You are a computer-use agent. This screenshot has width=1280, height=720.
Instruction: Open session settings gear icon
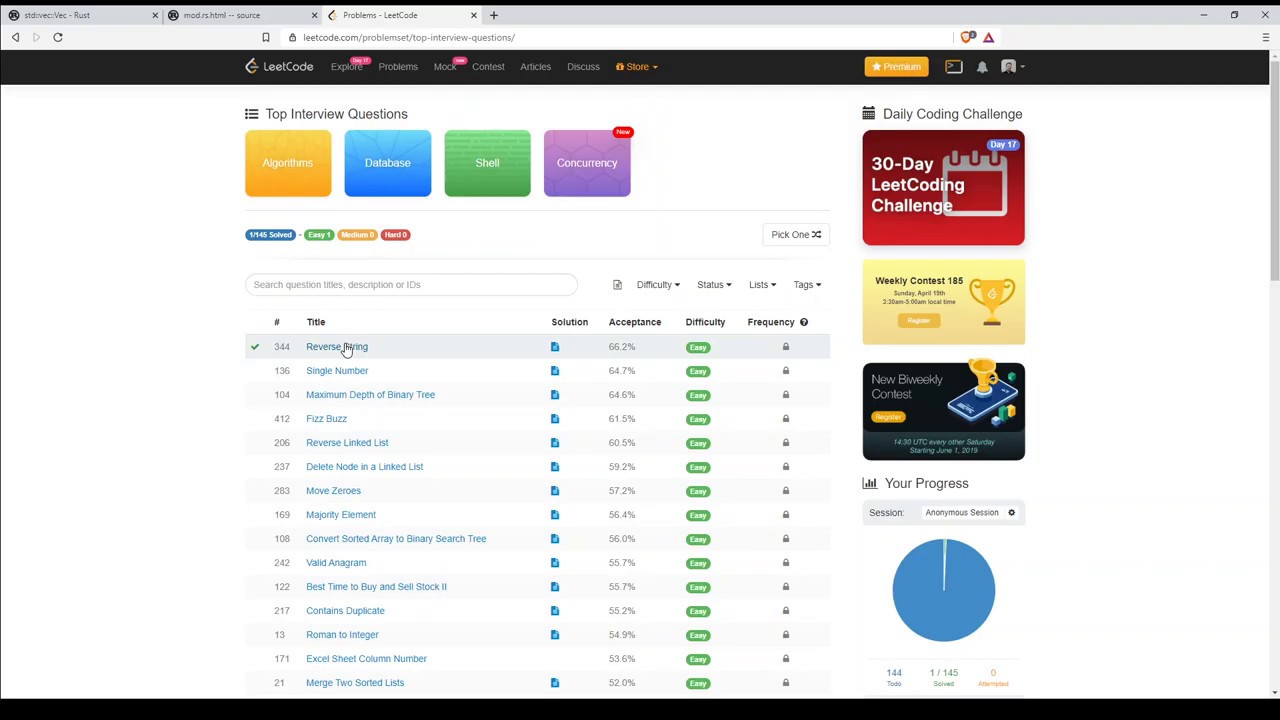tap(1011, 513)
